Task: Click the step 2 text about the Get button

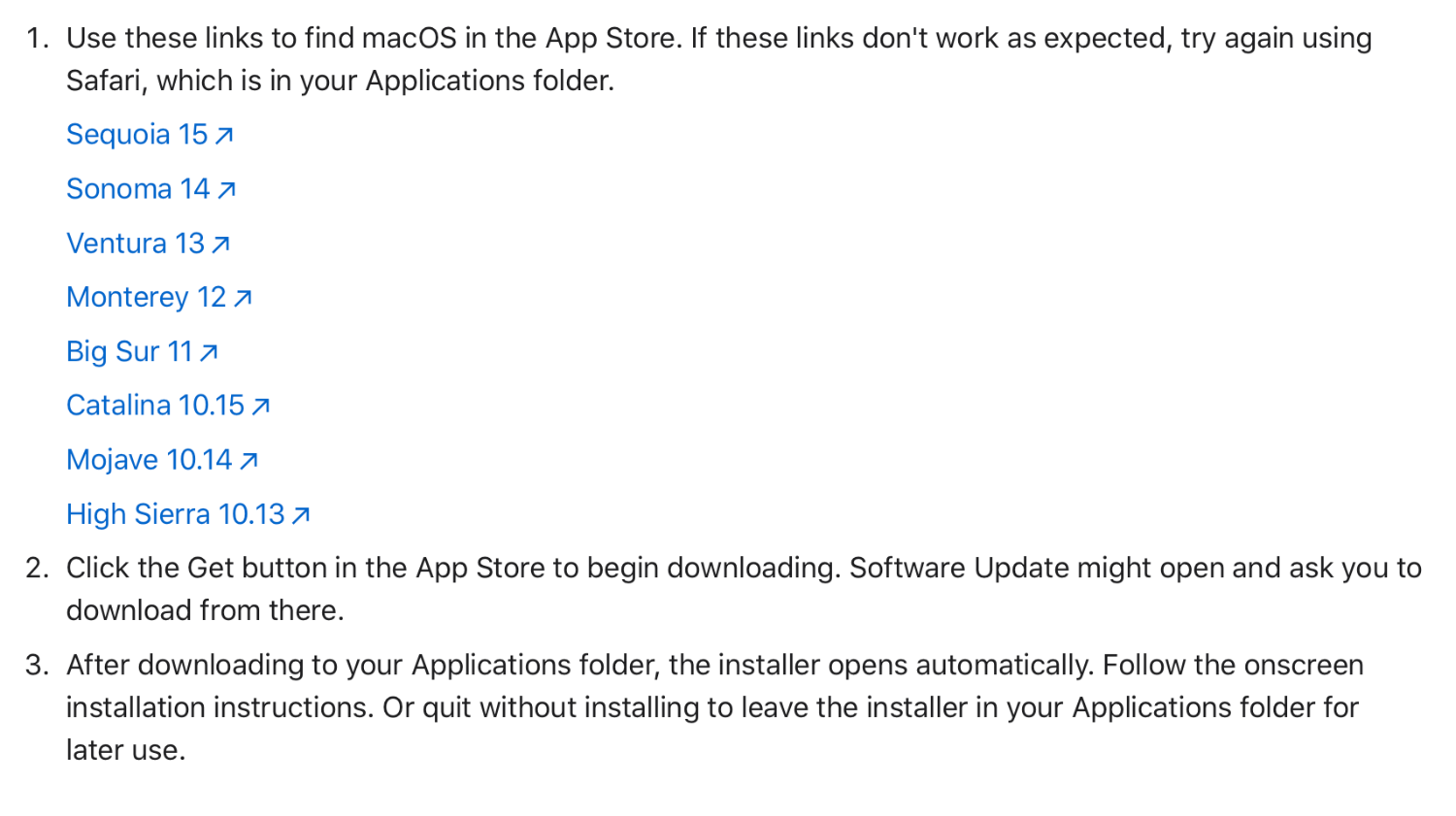Action: point(744,589)
